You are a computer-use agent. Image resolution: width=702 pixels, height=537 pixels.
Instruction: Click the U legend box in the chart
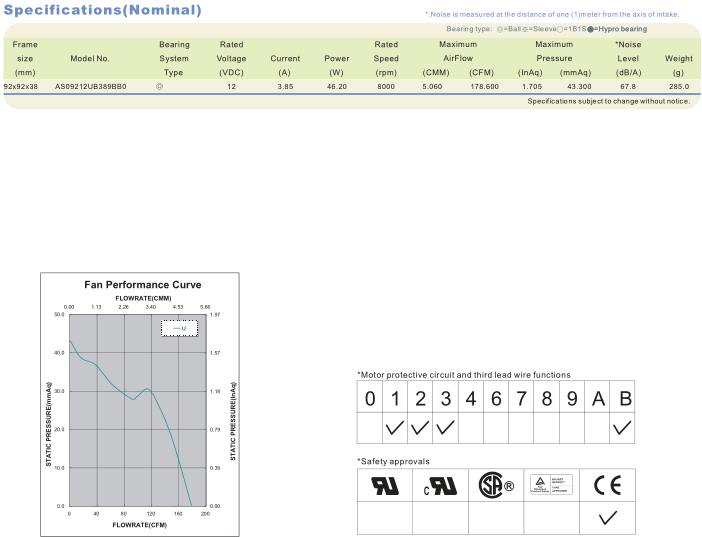(179, 328)
